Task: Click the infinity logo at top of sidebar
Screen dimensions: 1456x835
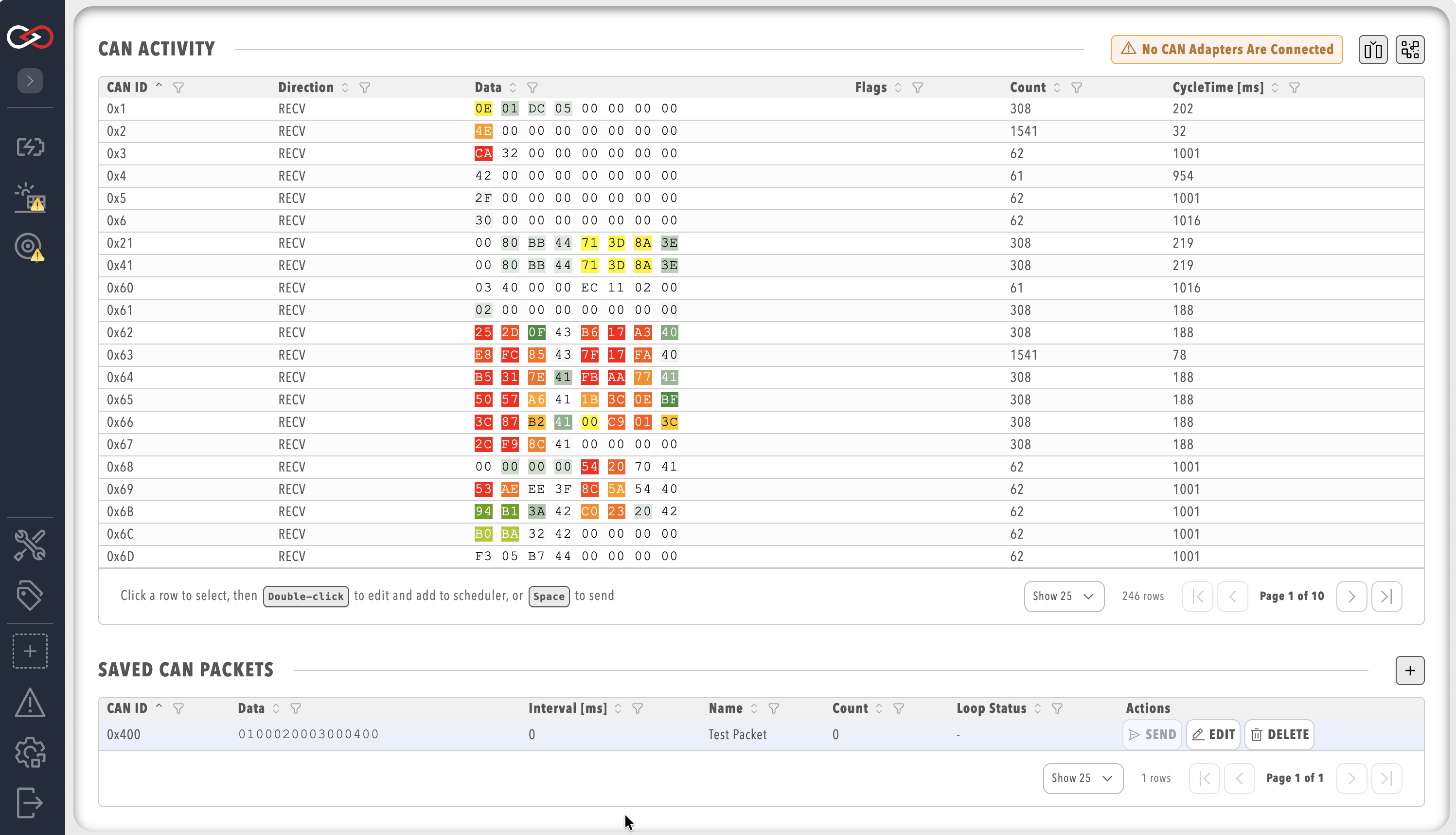Action: point(30,37)
